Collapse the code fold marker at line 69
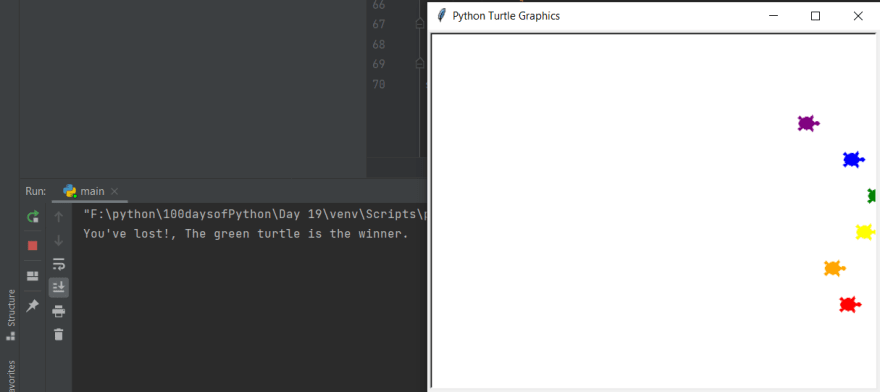The image size is (880, 392). coord(419,63)
